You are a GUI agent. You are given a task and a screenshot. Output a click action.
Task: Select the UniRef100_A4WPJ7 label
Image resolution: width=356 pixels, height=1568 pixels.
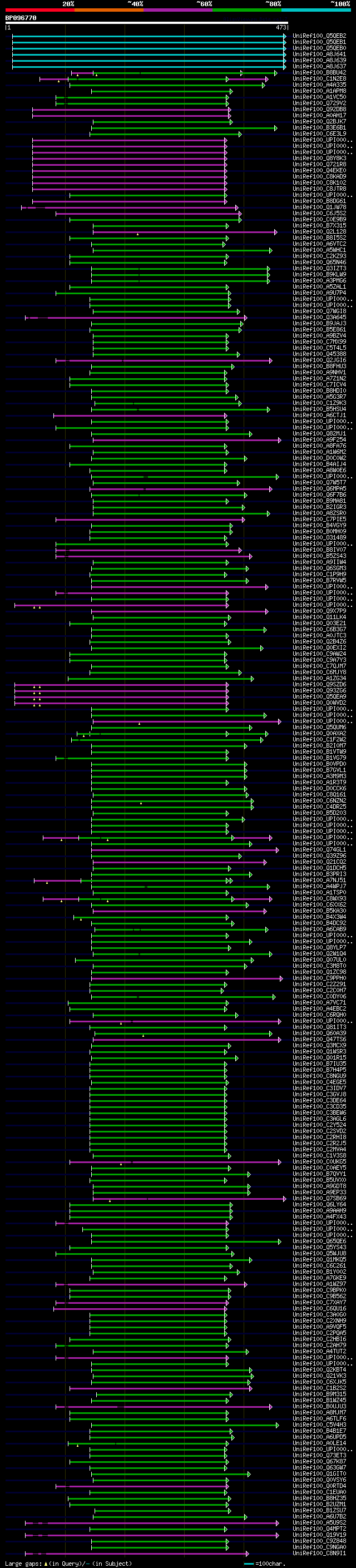319,887
